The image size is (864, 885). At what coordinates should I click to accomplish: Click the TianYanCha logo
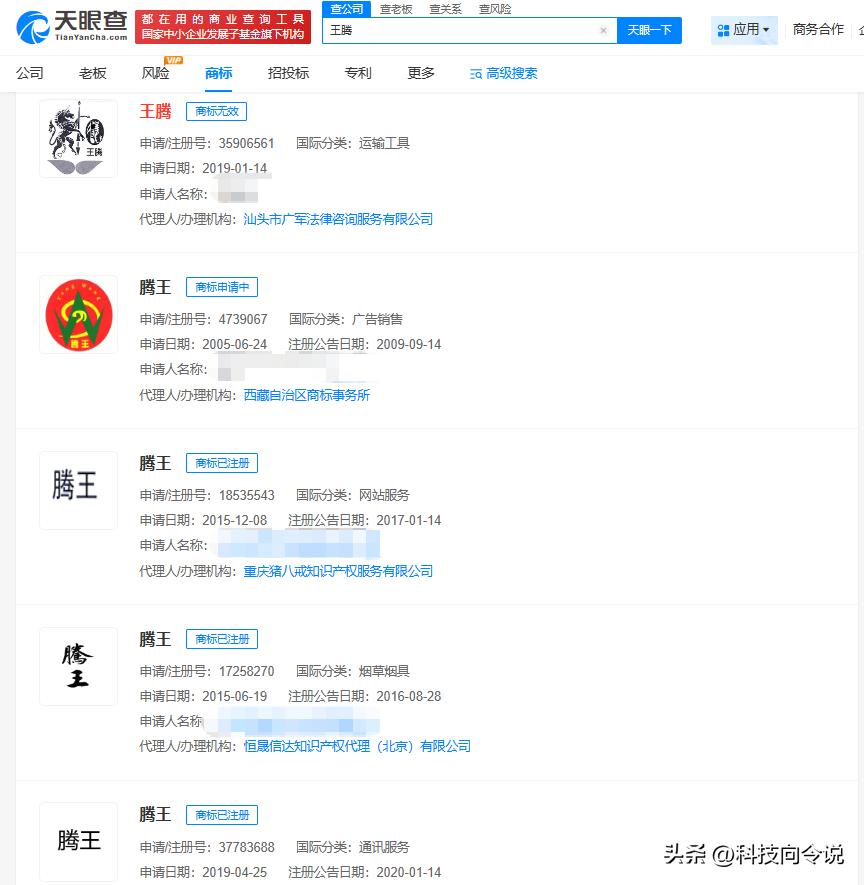[x=72, y=27]
